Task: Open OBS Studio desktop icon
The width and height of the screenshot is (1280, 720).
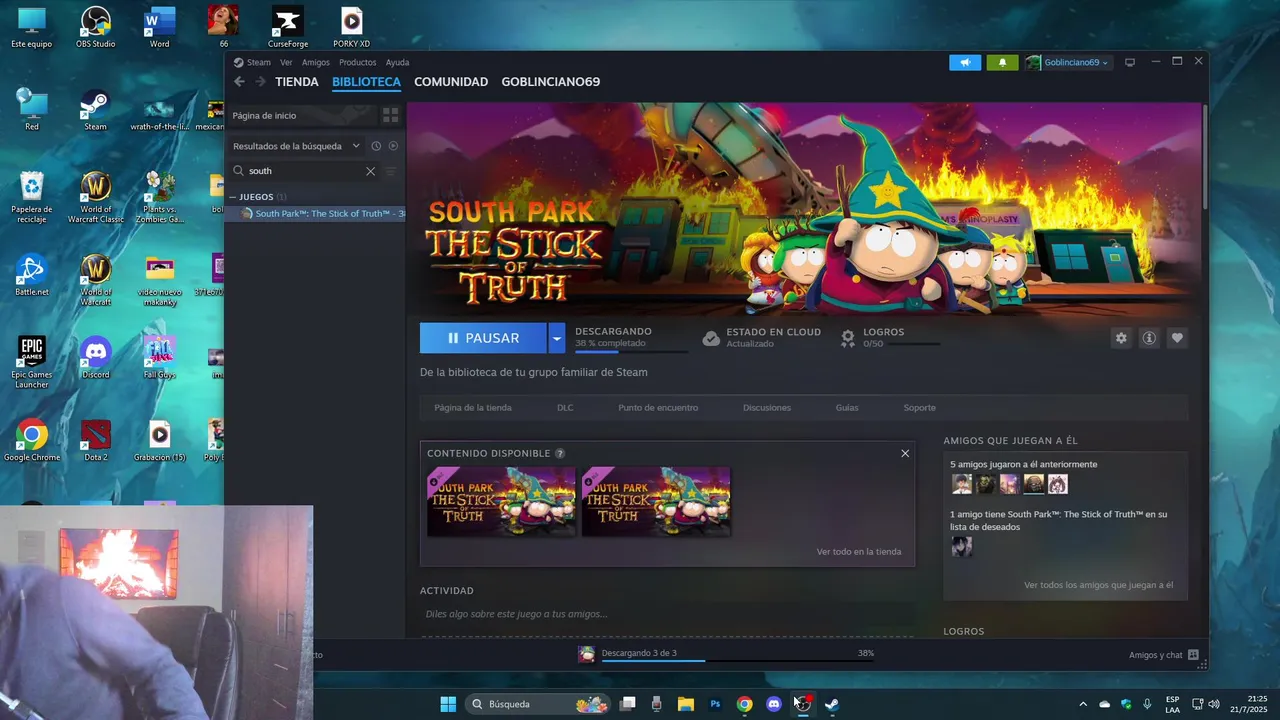Action: click(x=95, y=27)
